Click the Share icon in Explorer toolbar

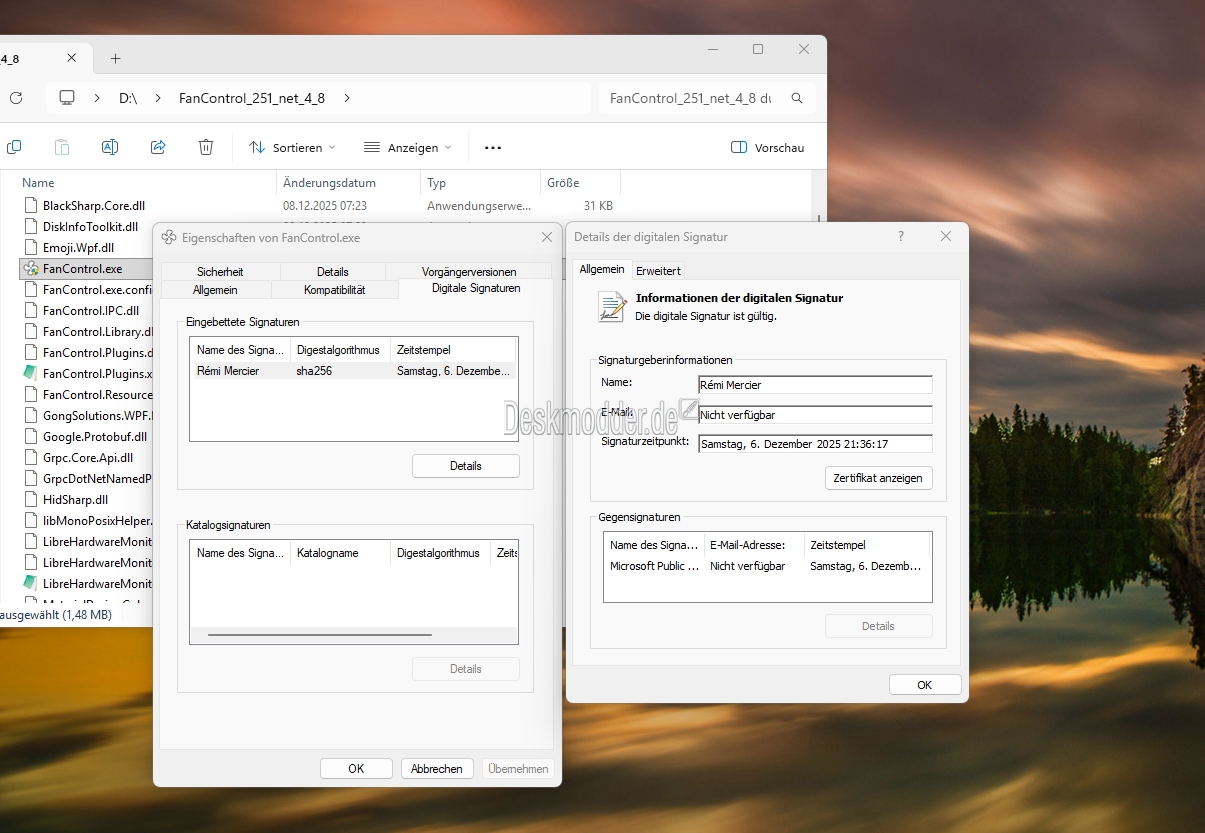(158, 147)
